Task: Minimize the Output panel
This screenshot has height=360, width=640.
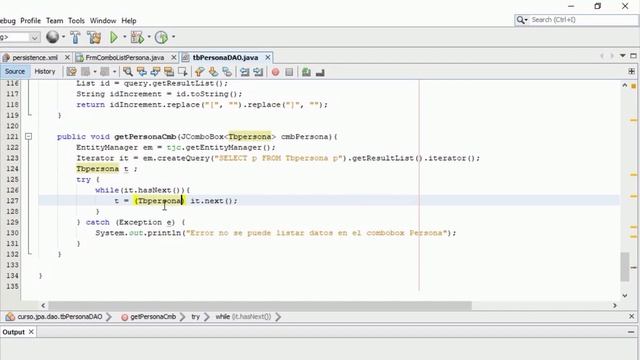Action: (x=631, y=332)
